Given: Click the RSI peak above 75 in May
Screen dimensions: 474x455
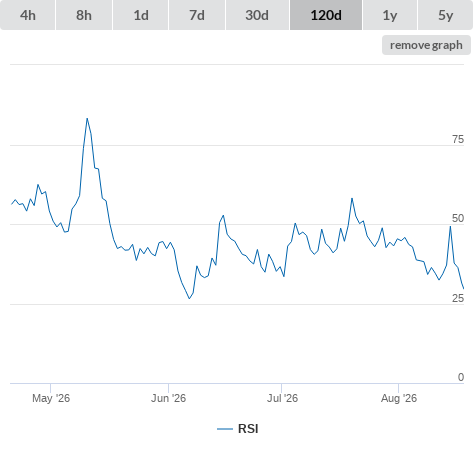Looking at the screenshot, I should [87, 119].
